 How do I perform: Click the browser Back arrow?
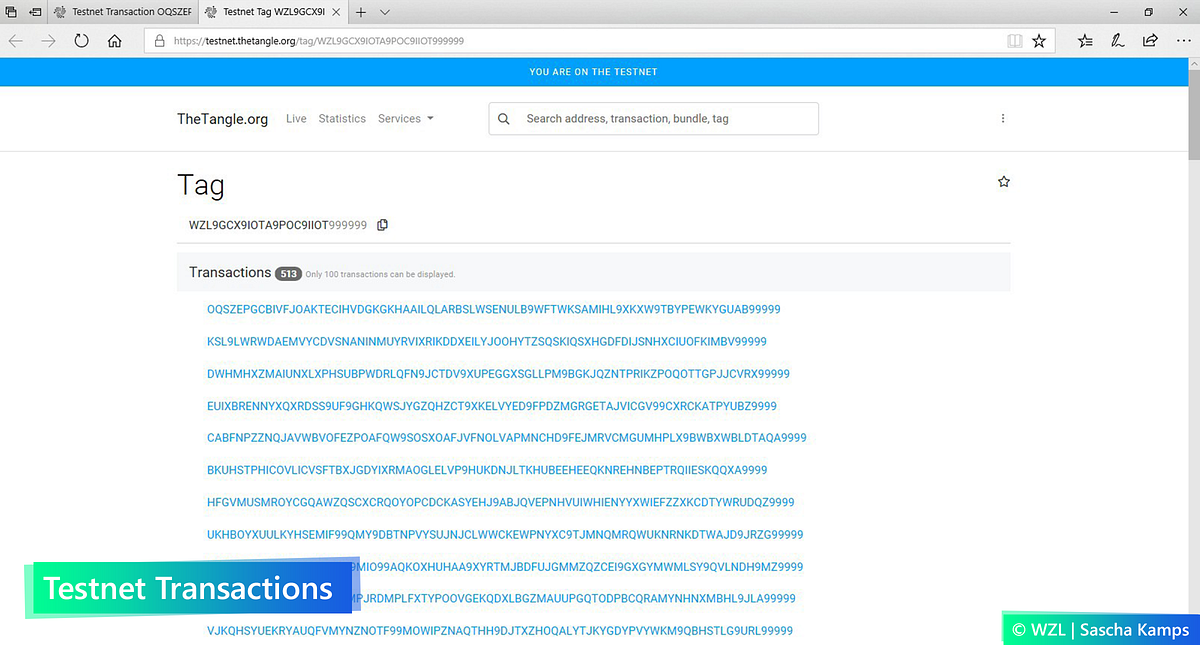tap(16, 41)
